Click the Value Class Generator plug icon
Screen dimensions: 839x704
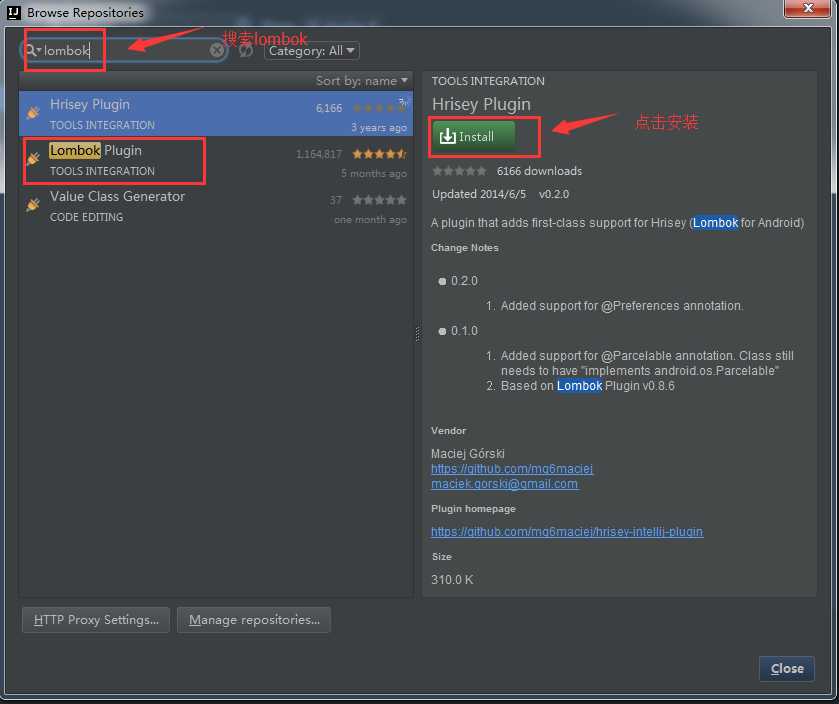coord(33,205)
